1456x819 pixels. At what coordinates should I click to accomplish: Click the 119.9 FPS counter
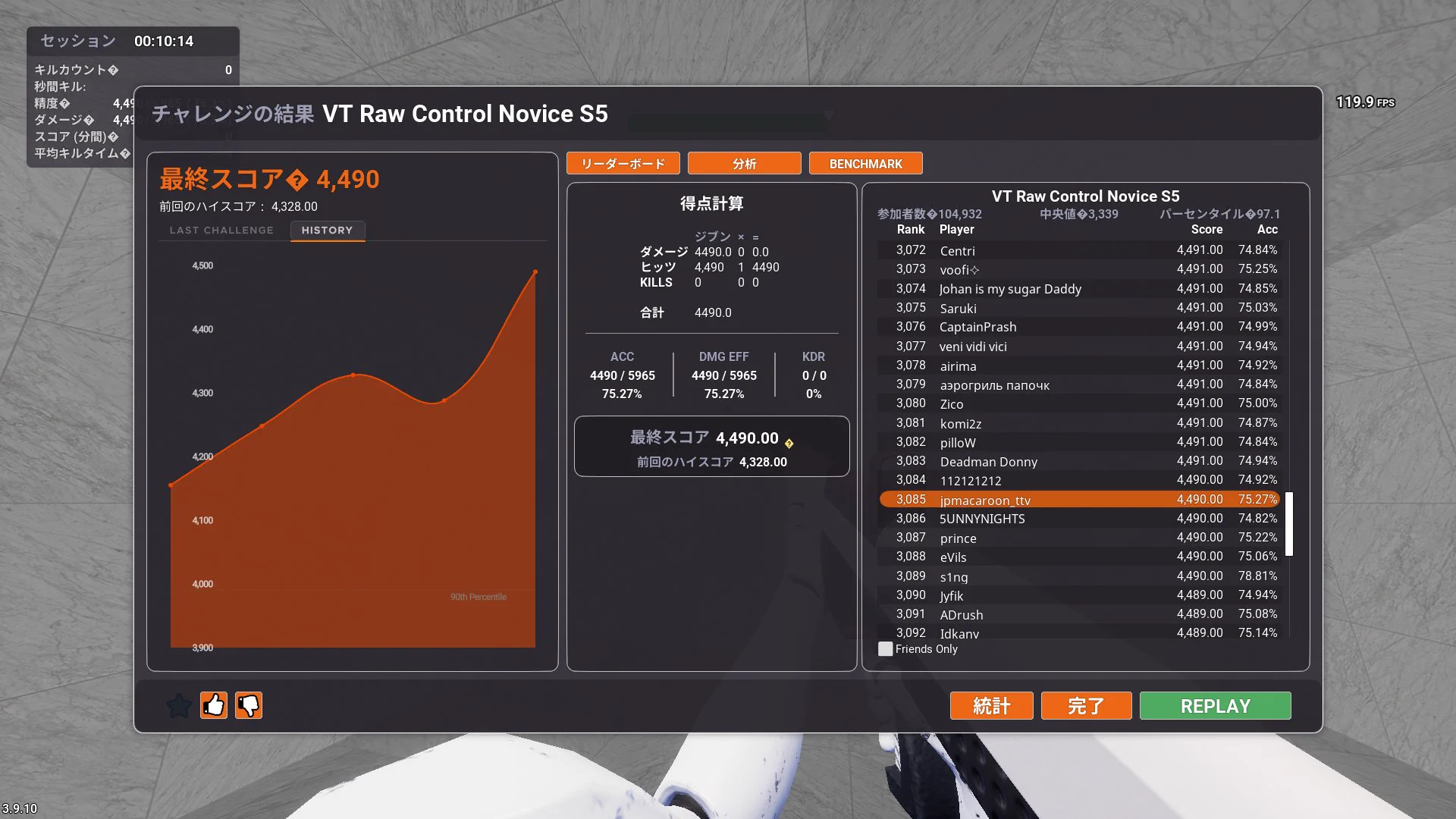pos(1365,102)
